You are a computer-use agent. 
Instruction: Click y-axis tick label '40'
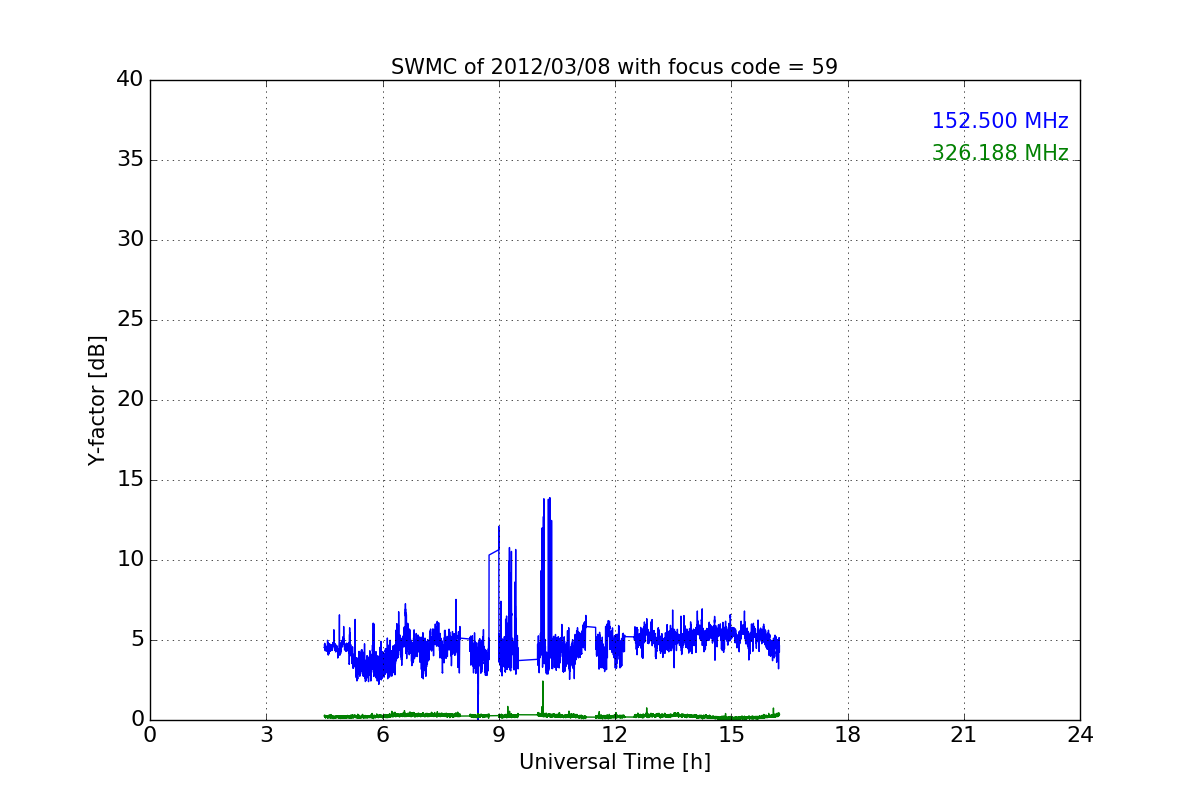[130, 80]
